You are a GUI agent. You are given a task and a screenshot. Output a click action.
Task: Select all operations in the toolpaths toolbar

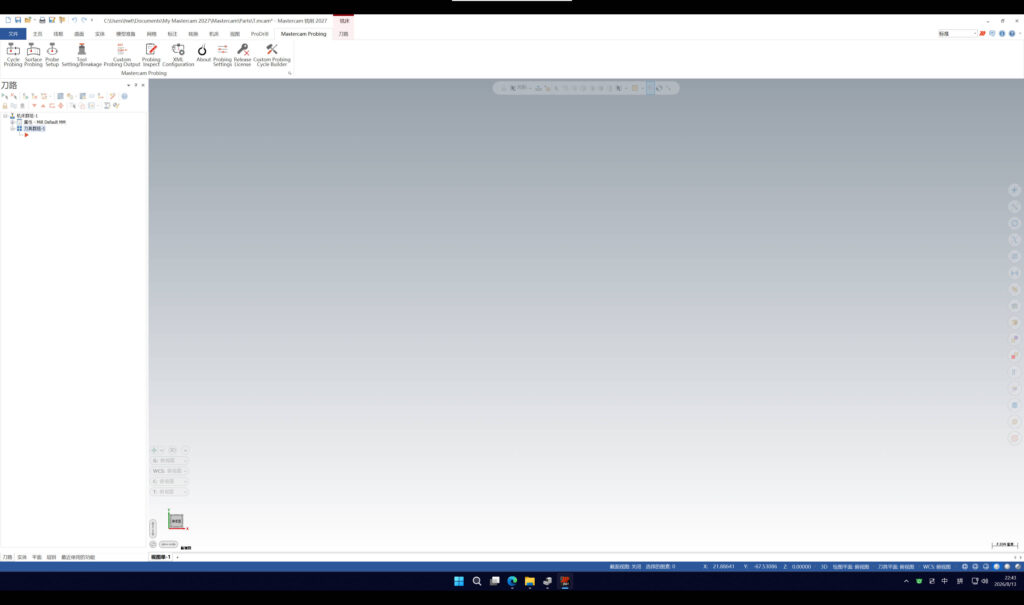(5, 96)
